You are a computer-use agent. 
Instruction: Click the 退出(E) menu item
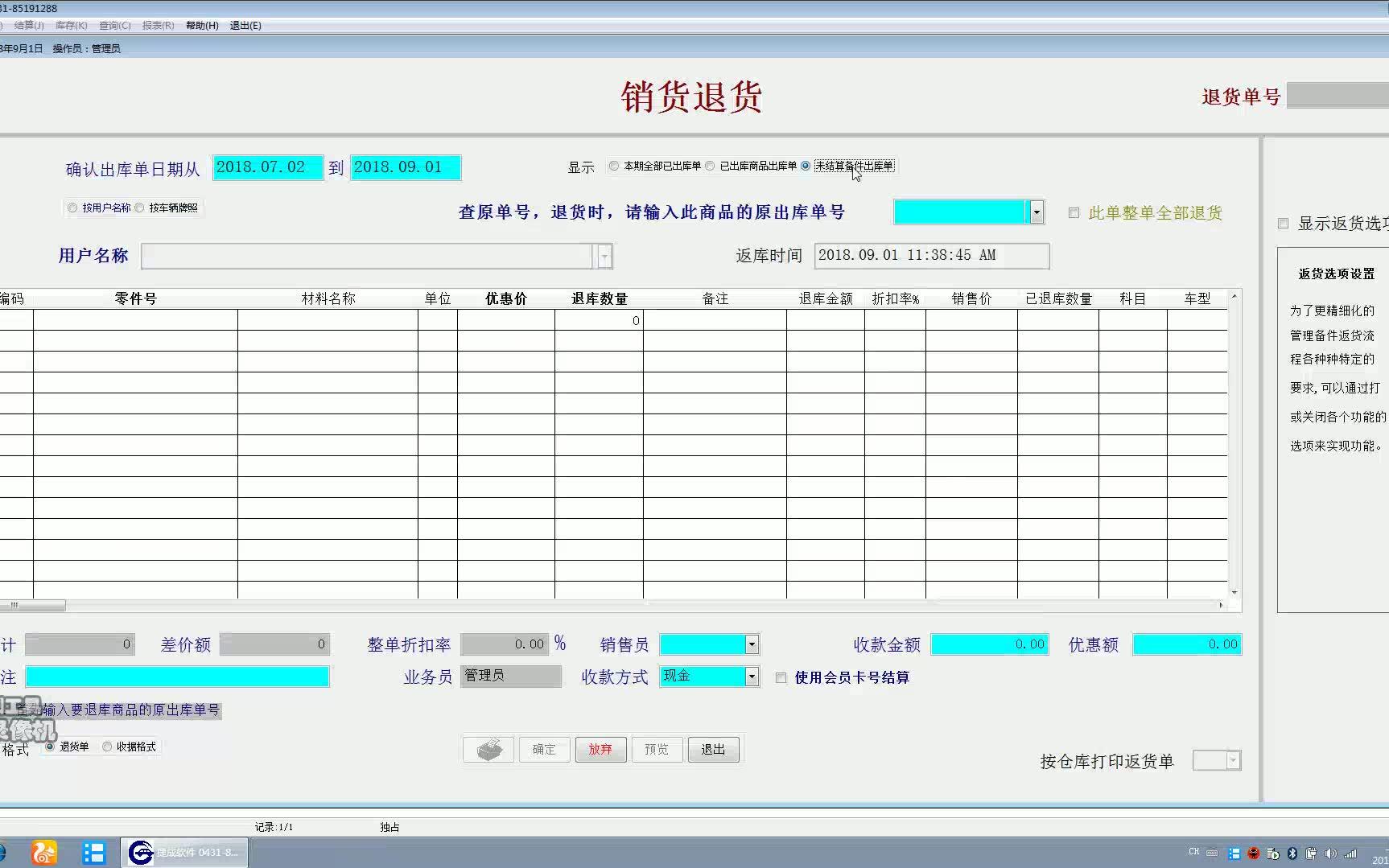point(245,26)
